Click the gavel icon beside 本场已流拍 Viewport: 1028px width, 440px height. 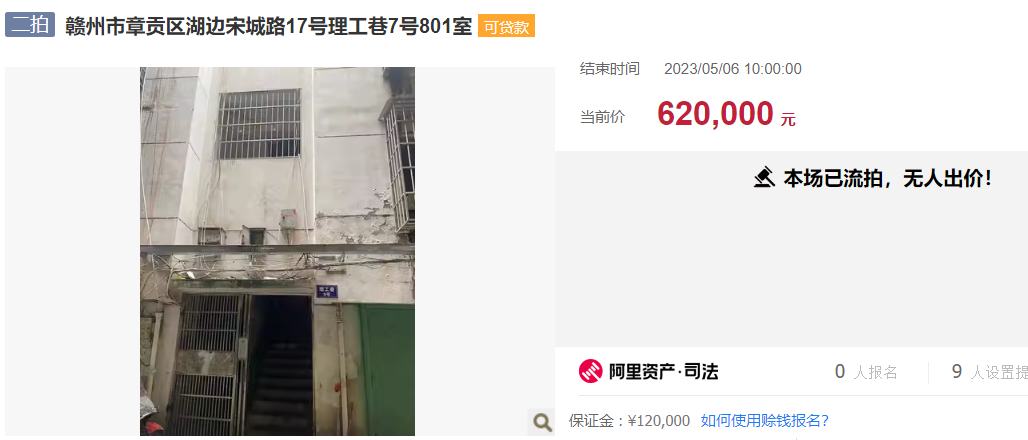(764, 177)
